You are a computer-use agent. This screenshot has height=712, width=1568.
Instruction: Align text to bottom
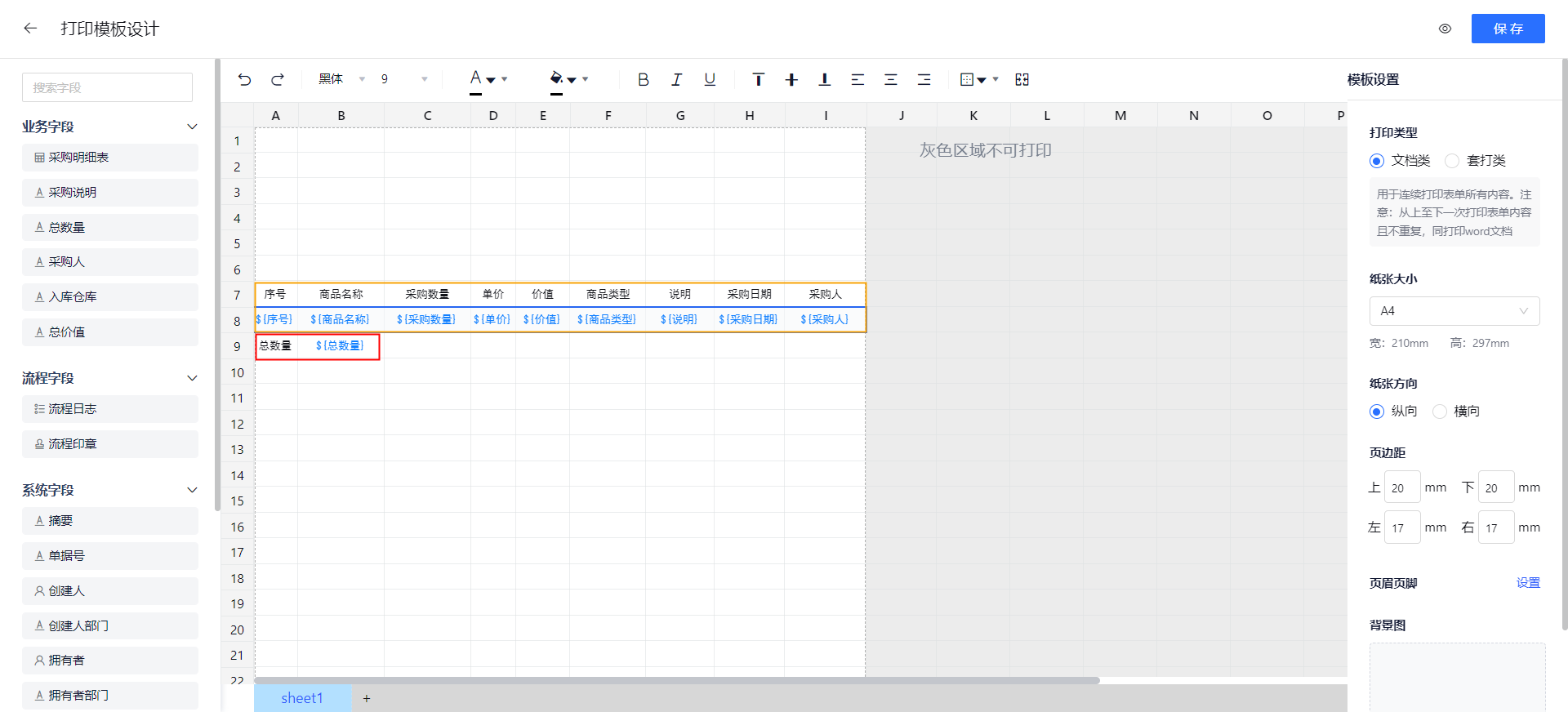(x=825, y=79)
